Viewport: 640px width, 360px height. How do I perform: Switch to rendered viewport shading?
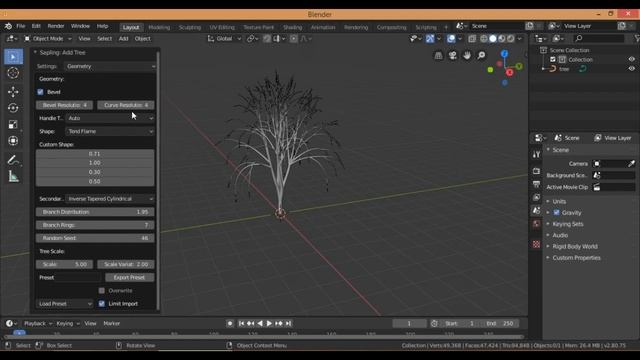(x=511, y=38)
